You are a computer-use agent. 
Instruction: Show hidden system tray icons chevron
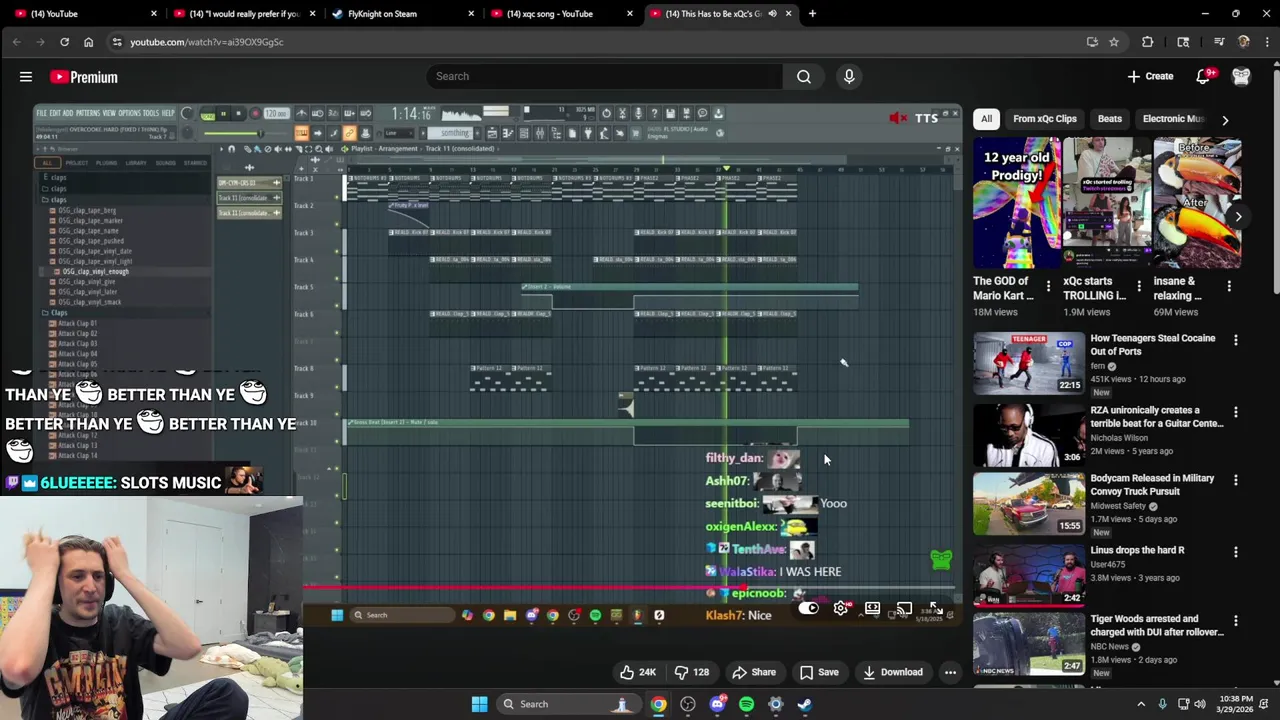pos(1141,704)
